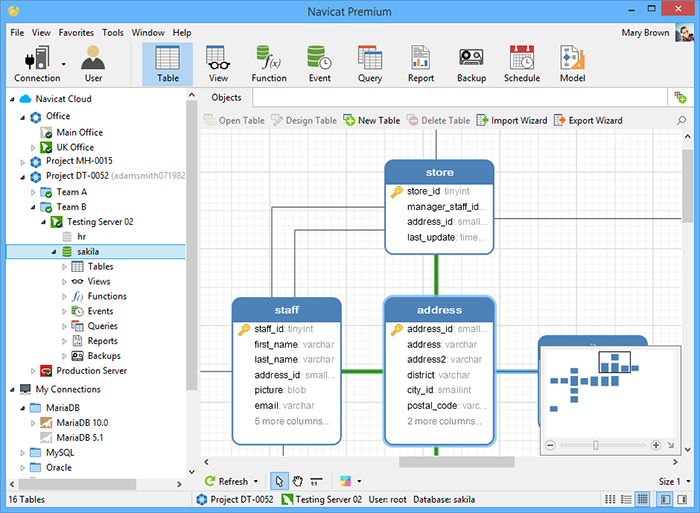Switch to list view mode
Viewport: 700px width, 513px height.
click(x=610, y=499)
